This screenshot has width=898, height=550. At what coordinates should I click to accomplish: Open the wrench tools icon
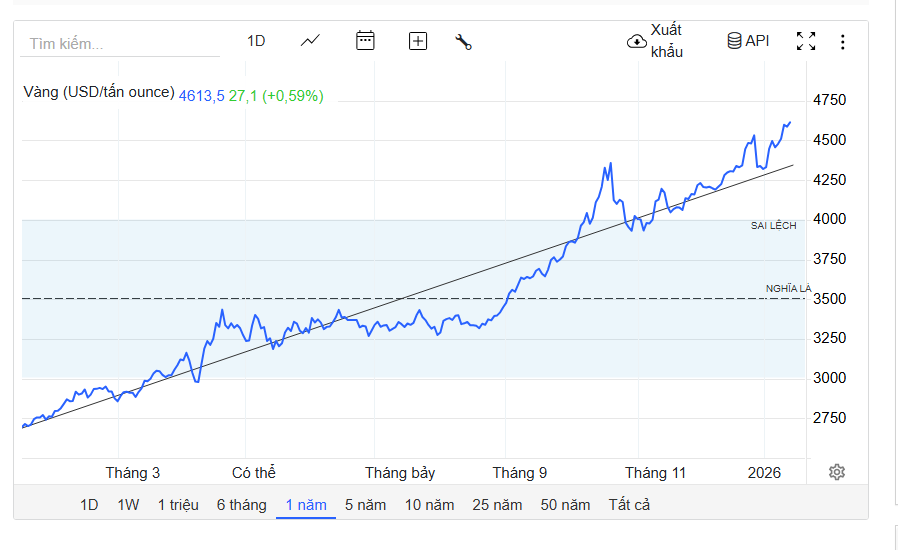coord(463,41)
